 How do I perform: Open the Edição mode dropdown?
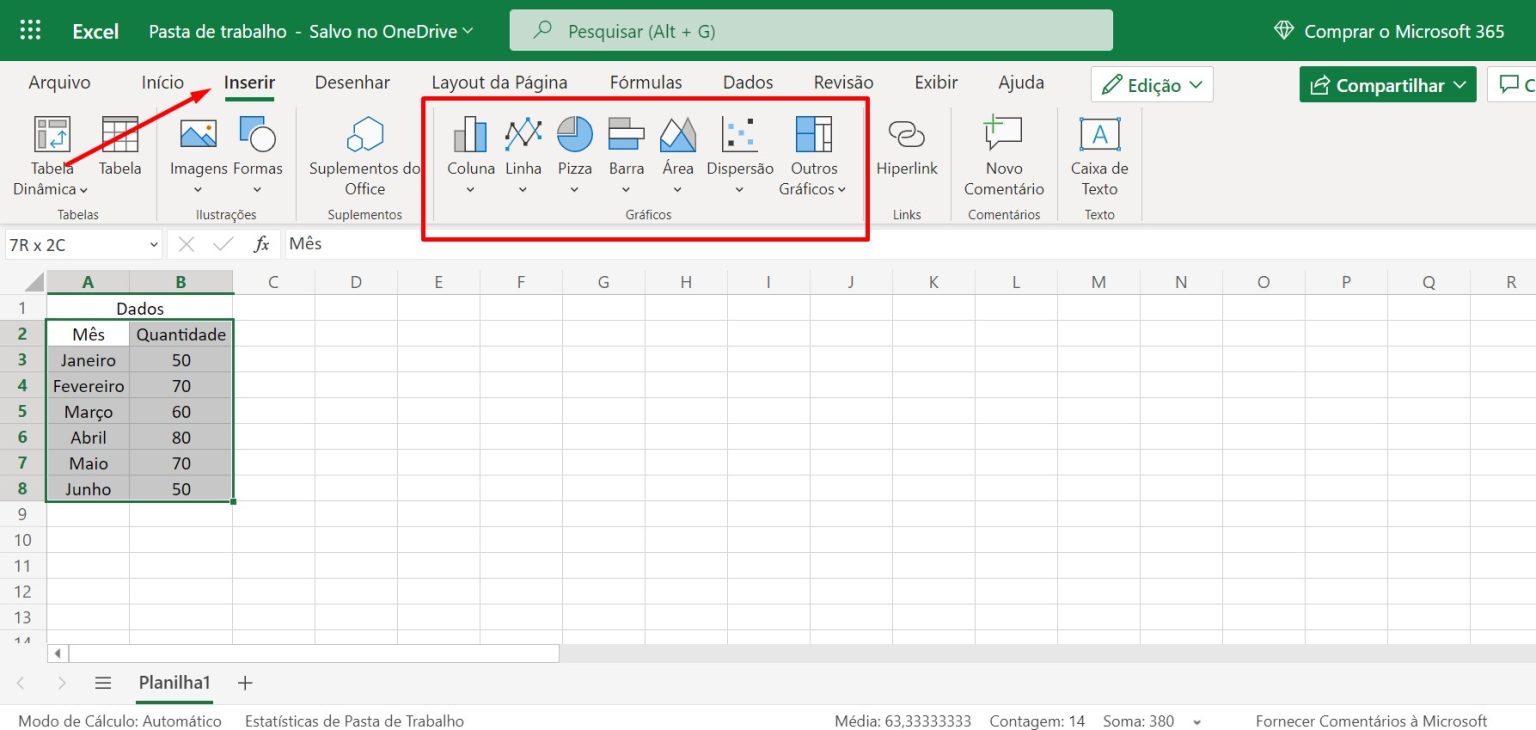click(x=1150, y=84)
